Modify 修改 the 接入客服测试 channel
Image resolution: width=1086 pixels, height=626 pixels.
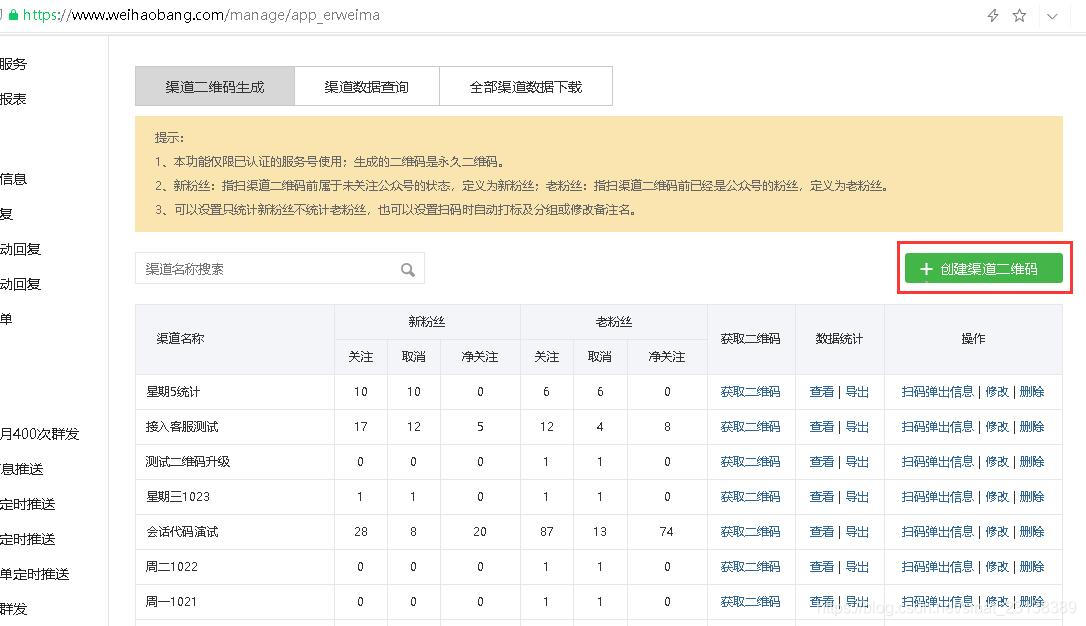click(997, 427)
